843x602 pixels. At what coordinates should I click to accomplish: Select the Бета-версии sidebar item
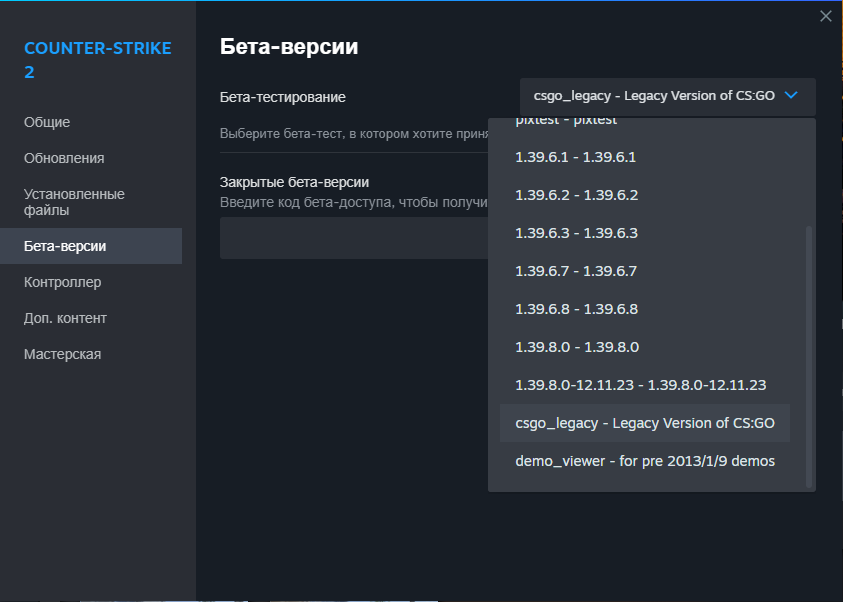91,246
